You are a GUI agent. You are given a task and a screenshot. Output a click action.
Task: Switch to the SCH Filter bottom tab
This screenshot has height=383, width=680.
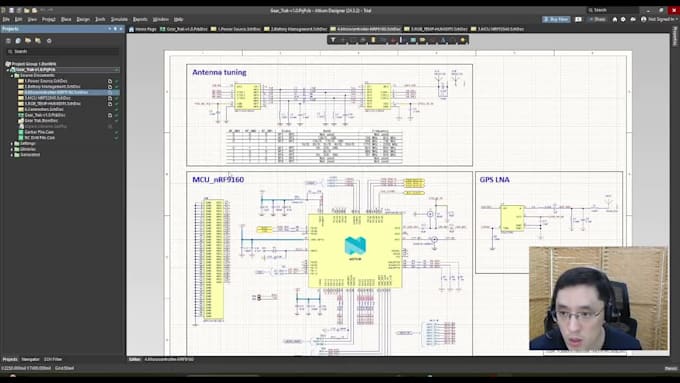tap(53, 359)
